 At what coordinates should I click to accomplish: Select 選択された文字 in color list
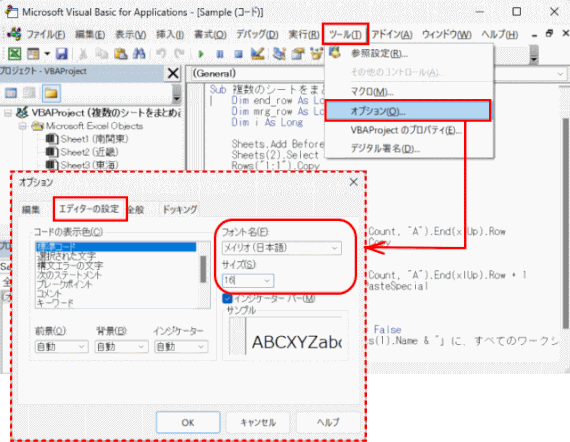(x=67, y=256)
